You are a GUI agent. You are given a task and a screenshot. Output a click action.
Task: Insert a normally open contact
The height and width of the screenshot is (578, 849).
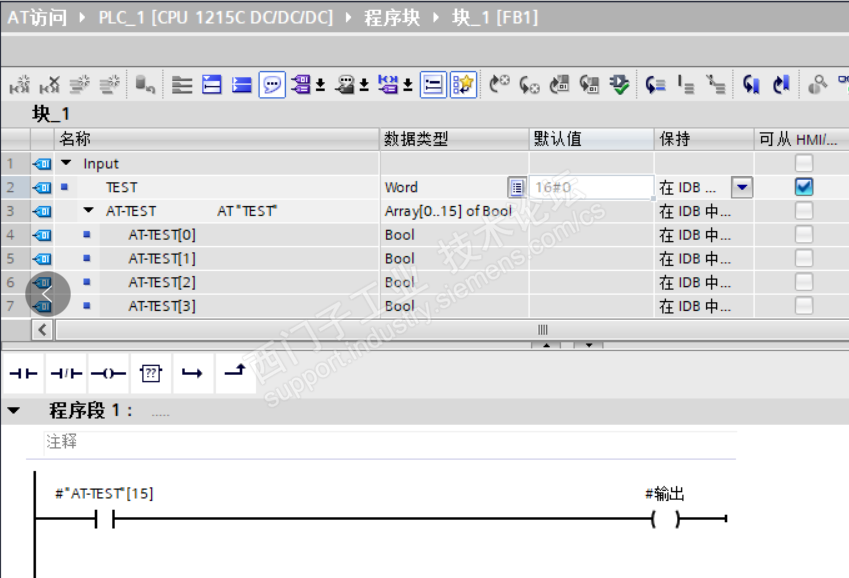(x=24, y=373)
